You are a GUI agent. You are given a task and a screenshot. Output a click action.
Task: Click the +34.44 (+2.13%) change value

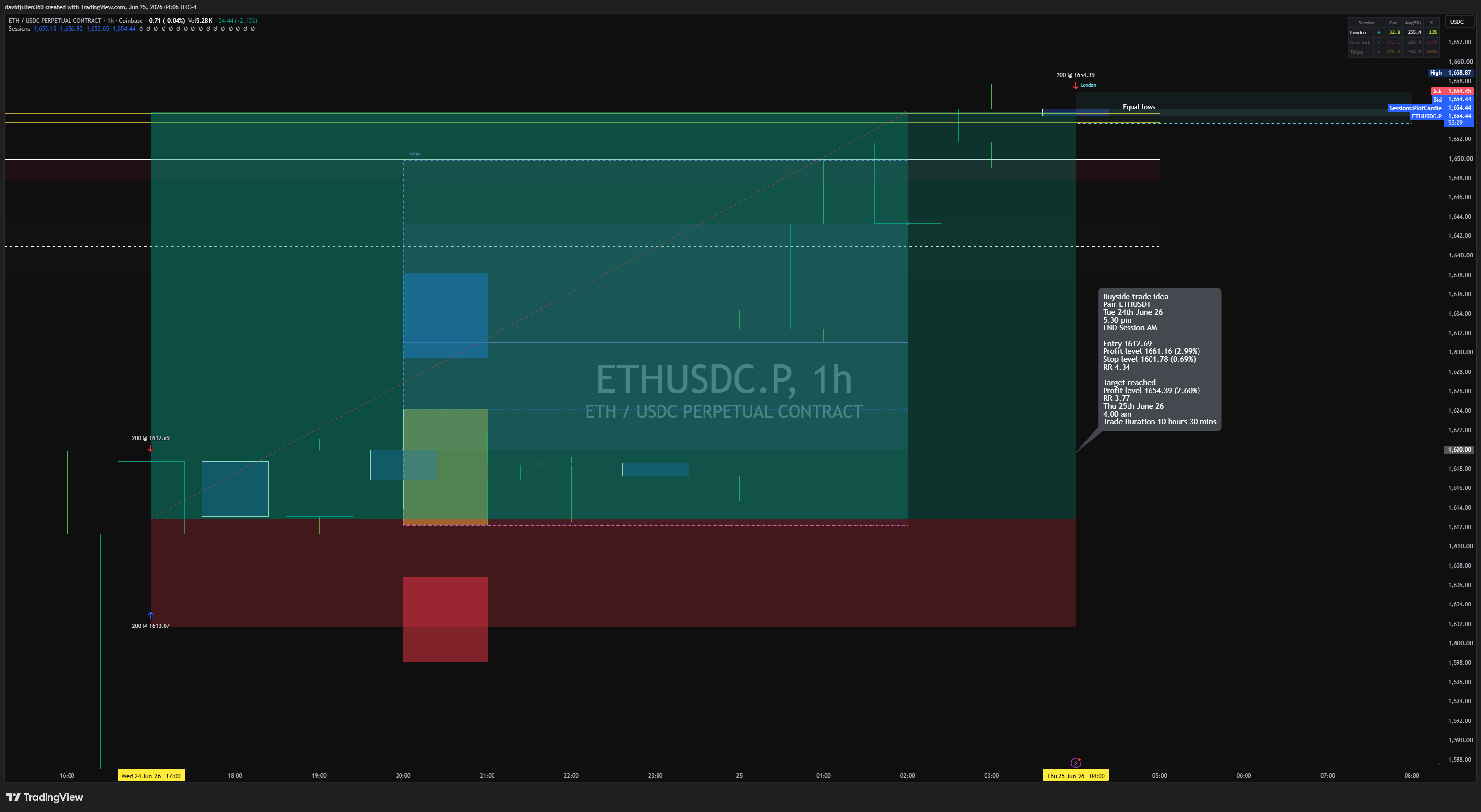click(235, 20)
